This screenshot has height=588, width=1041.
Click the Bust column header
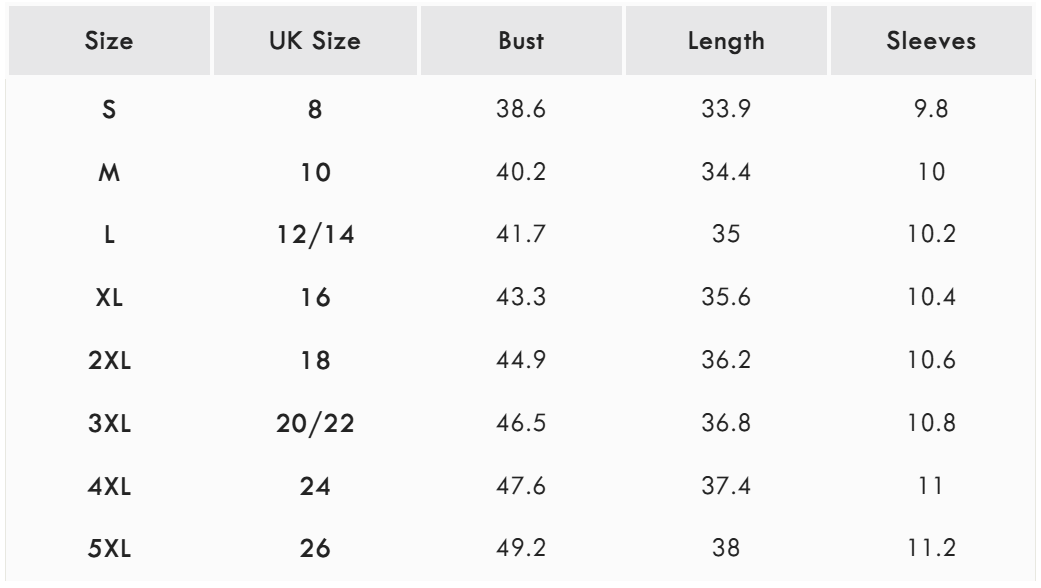point(520,46)
